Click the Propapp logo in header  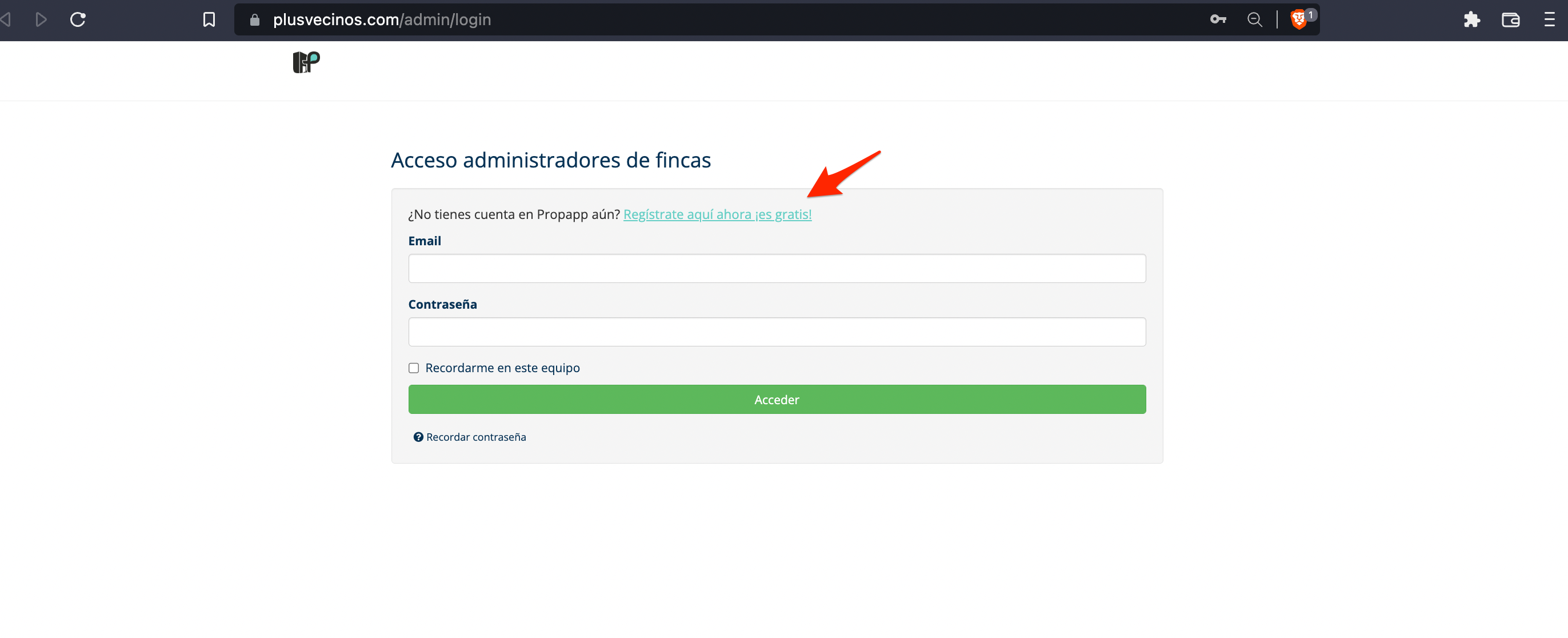pyautogui.click(x=306, y=62)
